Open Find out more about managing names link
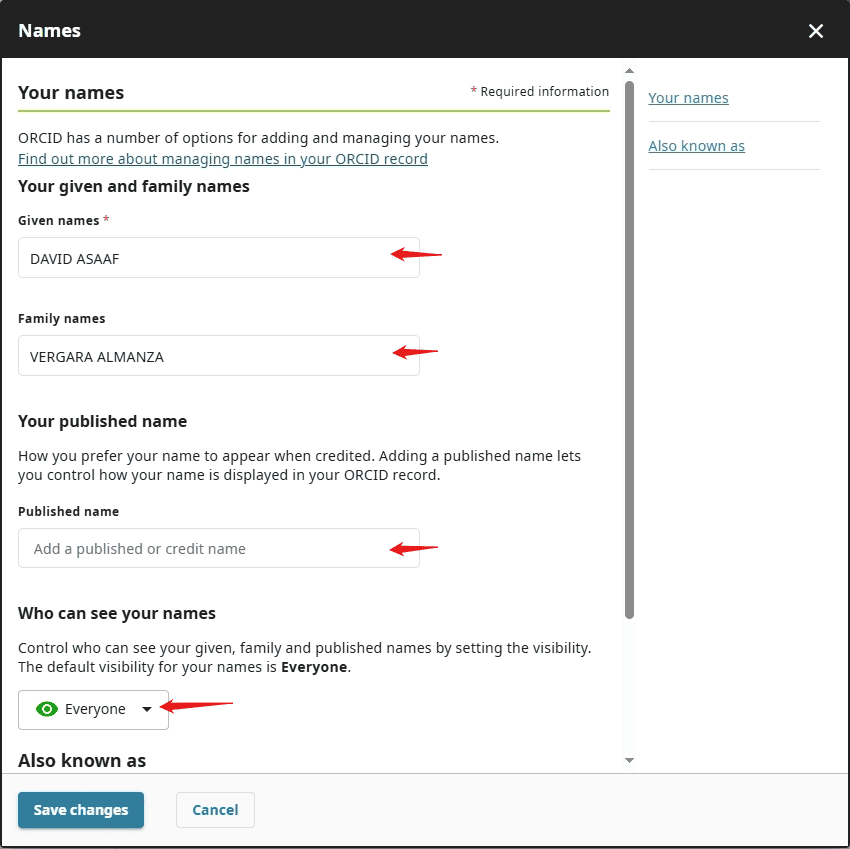The width and height of the screenshot is (850, 849). [223, 159]
